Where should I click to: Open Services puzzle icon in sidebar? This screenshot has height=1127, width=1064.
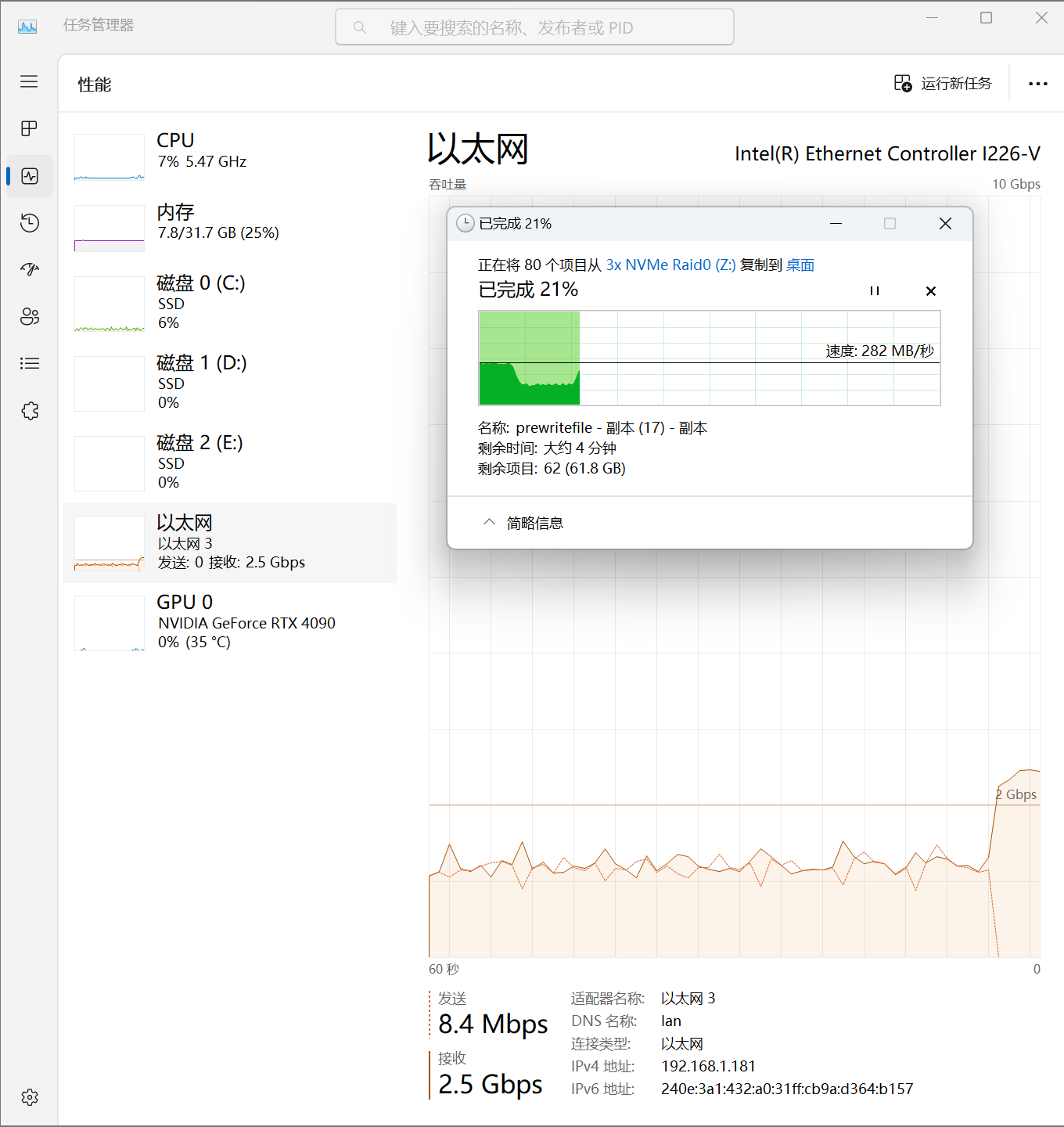coord(30,410)
